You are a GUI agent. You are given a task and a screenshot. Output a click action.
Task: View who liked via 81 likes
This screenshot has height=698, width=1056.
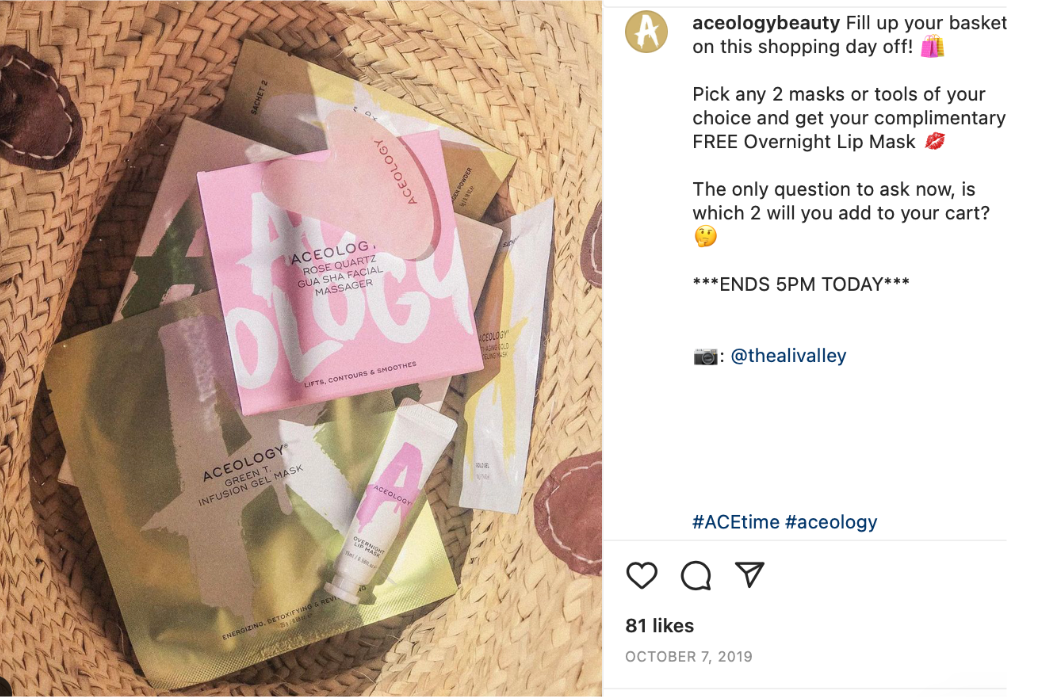coord(659,626)
